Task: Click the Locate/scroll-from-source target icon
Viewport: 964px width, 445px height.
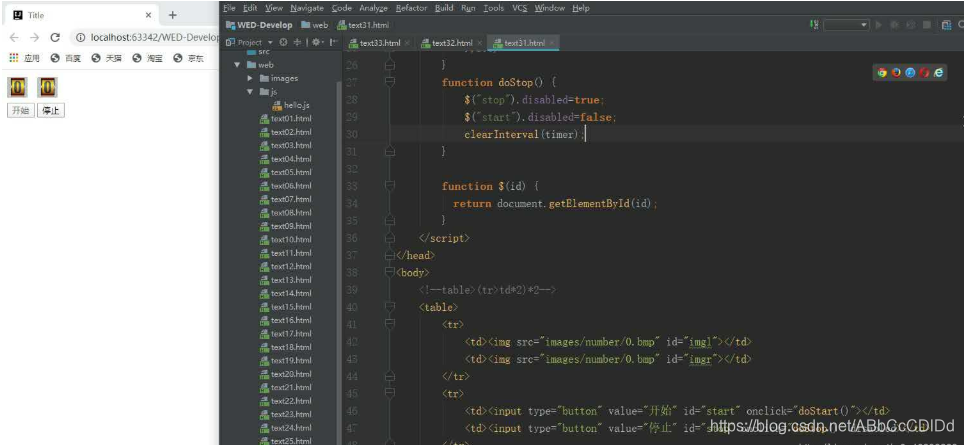Action: point(283,42)
